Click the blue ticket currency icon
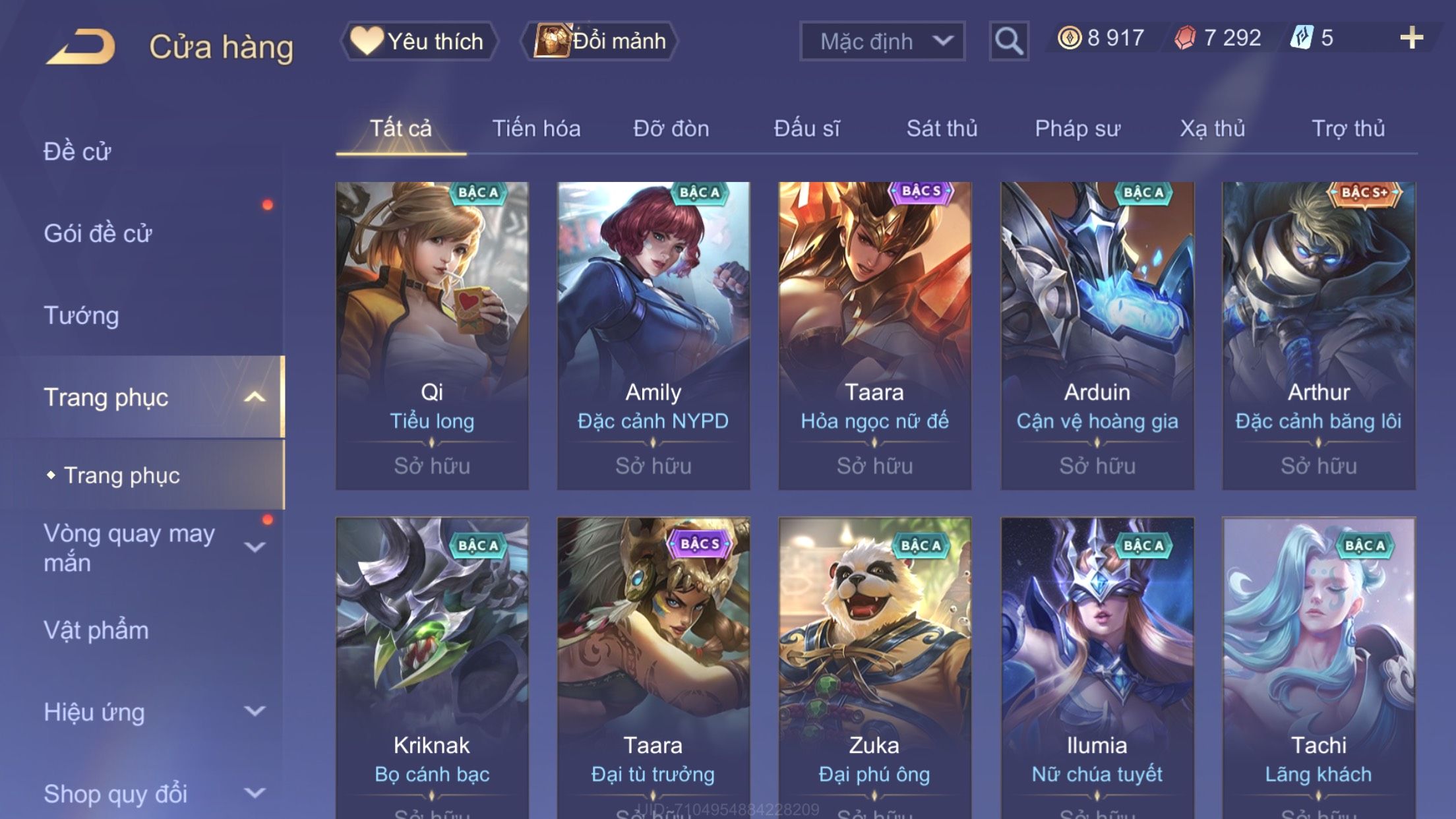Image resolution: width=1456 pixels, height=819 pixels. (x=1302, y=38)
